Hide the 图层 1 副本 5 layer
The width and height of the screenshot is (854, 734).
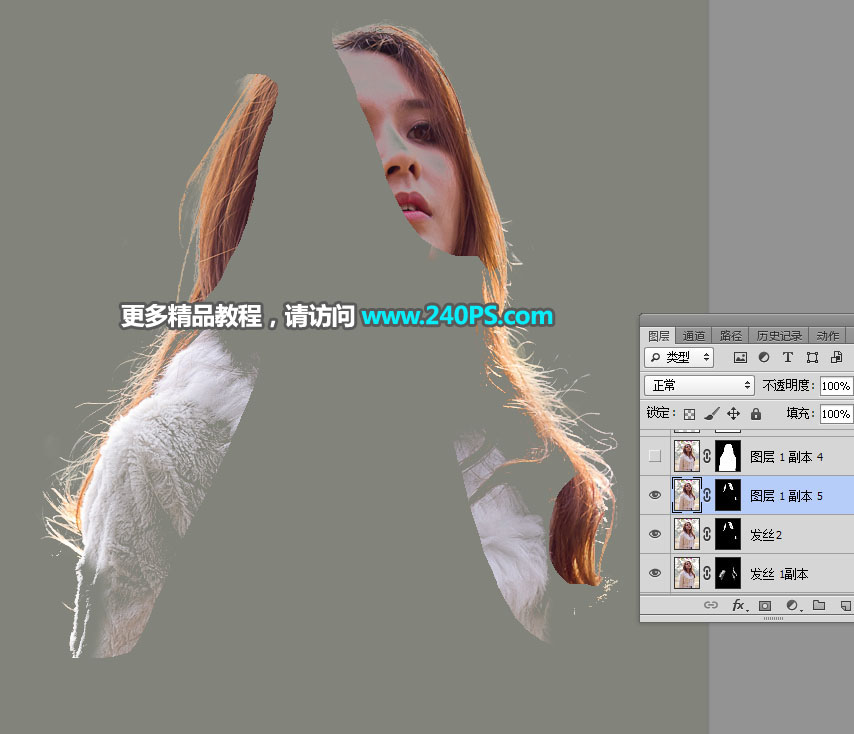(x=655, y=495)
